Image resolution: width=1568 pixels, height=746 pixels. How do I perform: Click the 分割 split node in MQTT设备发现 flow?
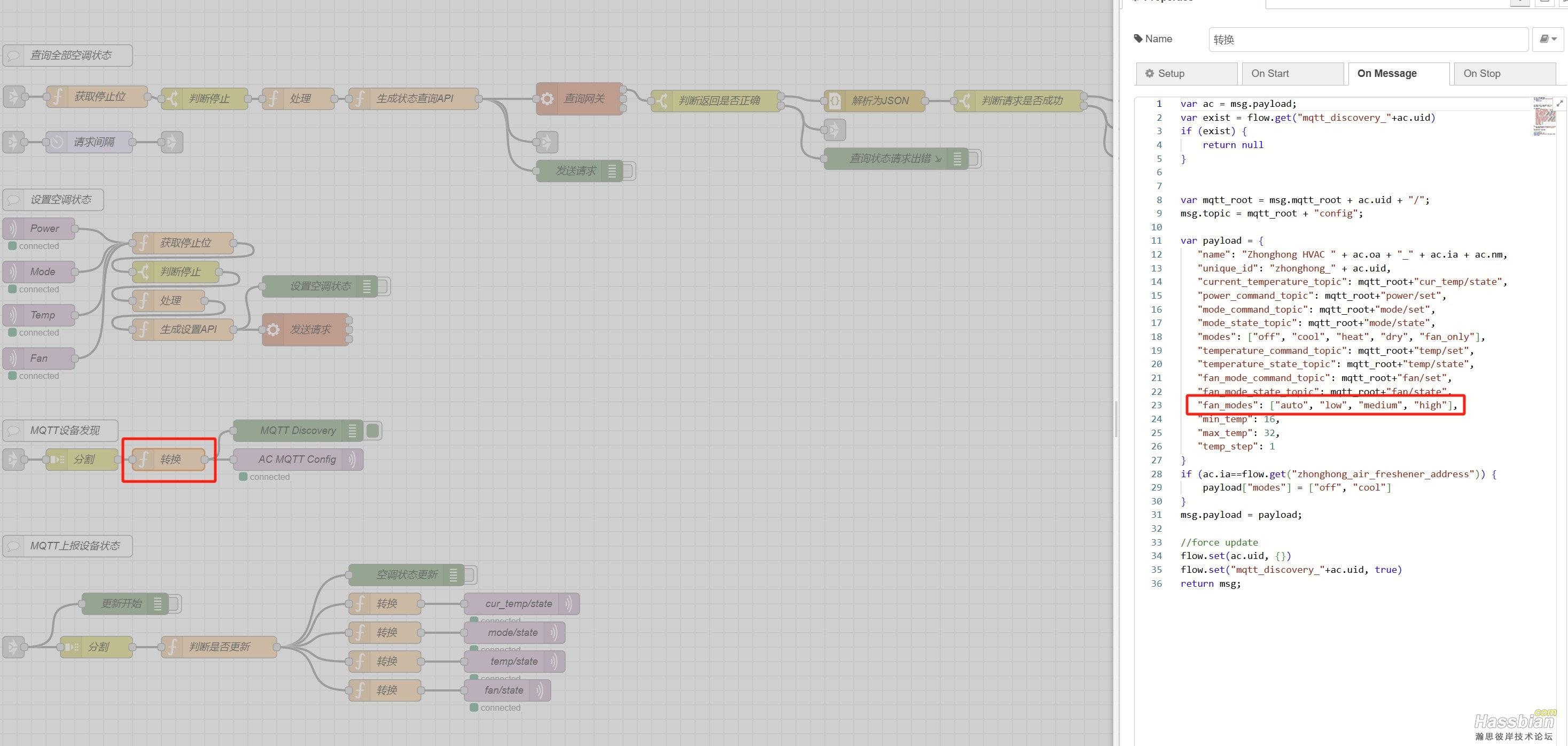[82, 459]
